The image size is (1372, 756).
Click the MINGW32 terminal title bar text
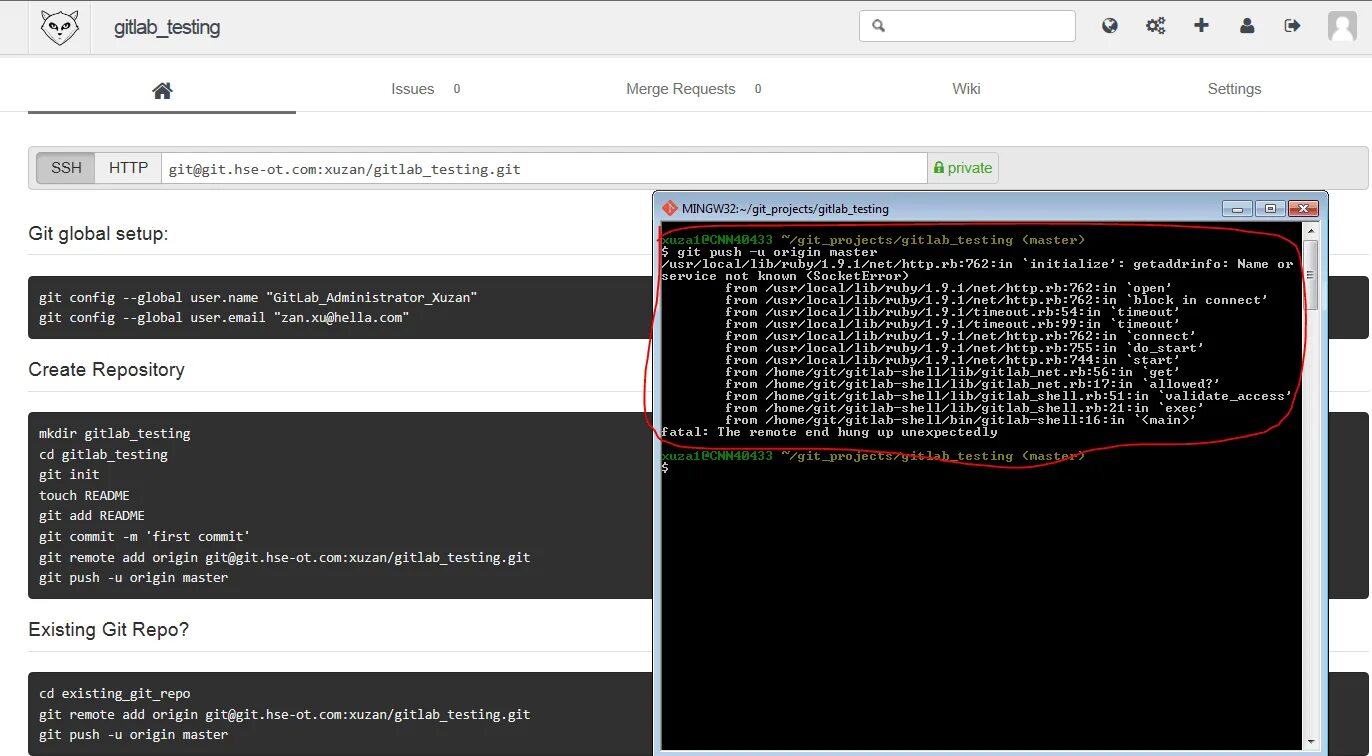[x=785, y=209]
